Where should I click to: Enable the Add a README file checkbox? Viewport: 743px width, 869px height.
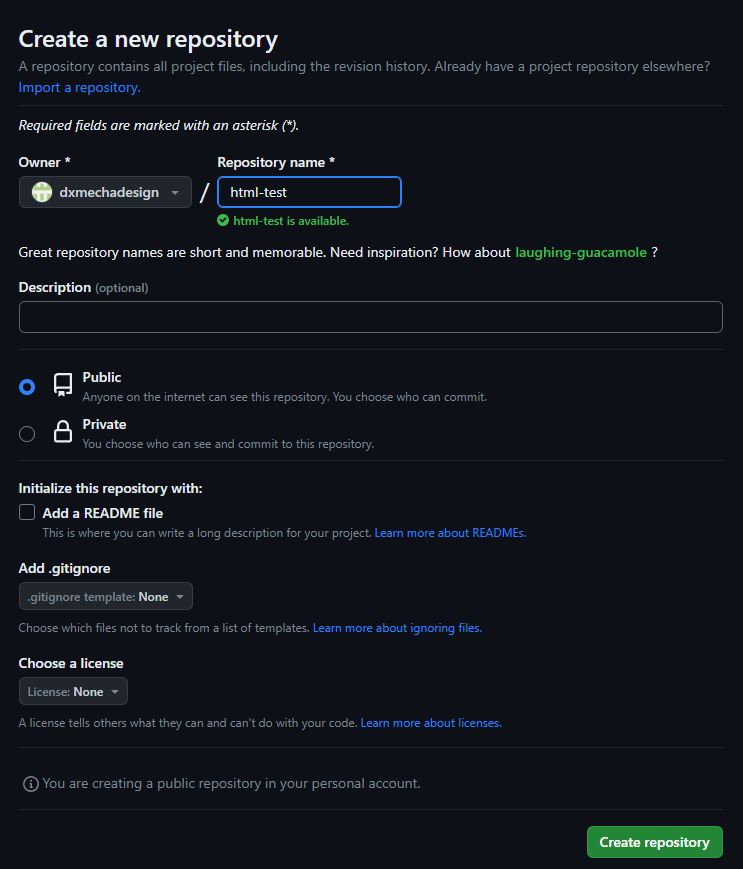[27, 512]
